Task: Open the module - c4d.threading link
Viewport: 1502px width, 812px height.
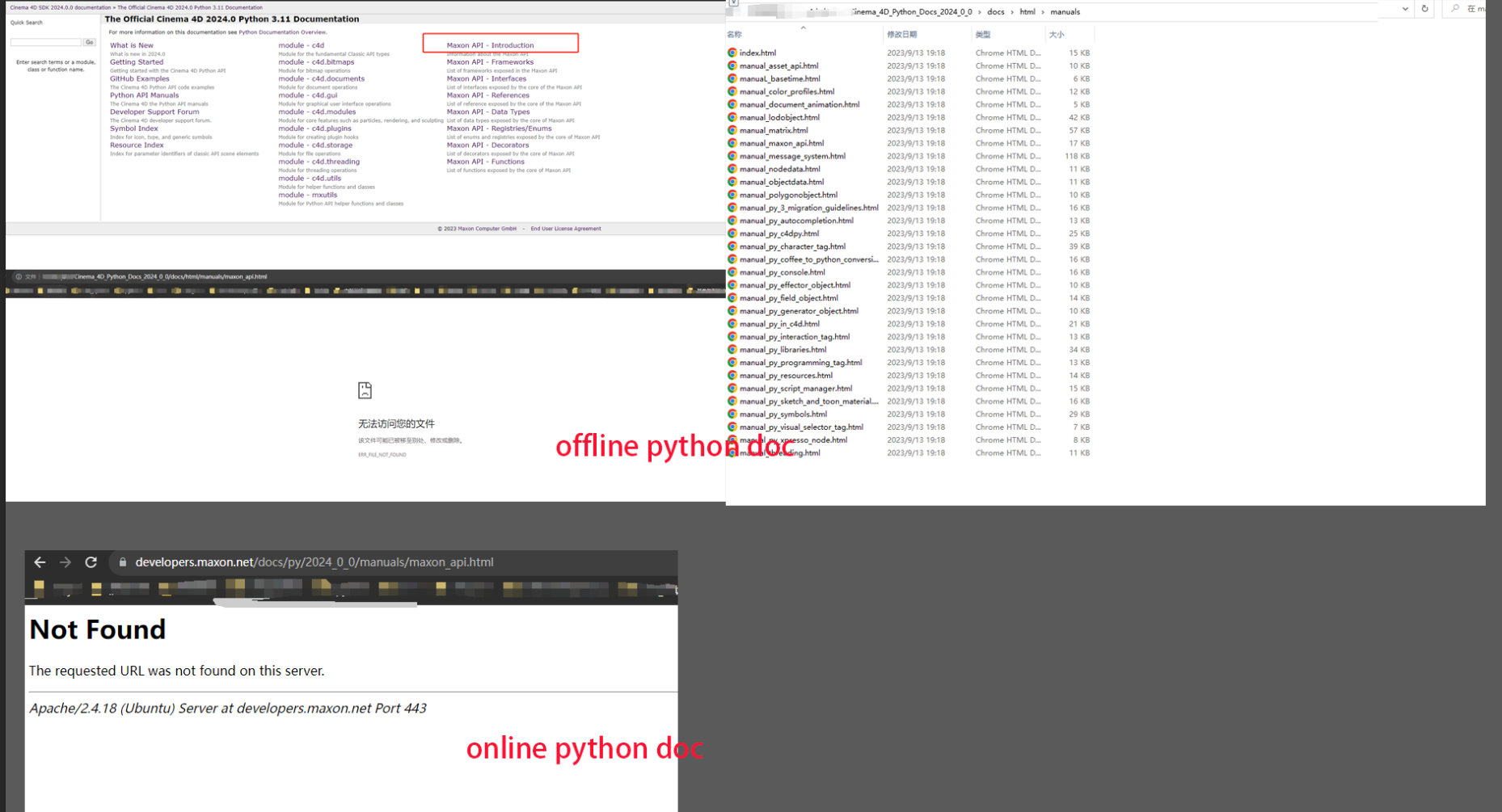Action: coord(319,162)
